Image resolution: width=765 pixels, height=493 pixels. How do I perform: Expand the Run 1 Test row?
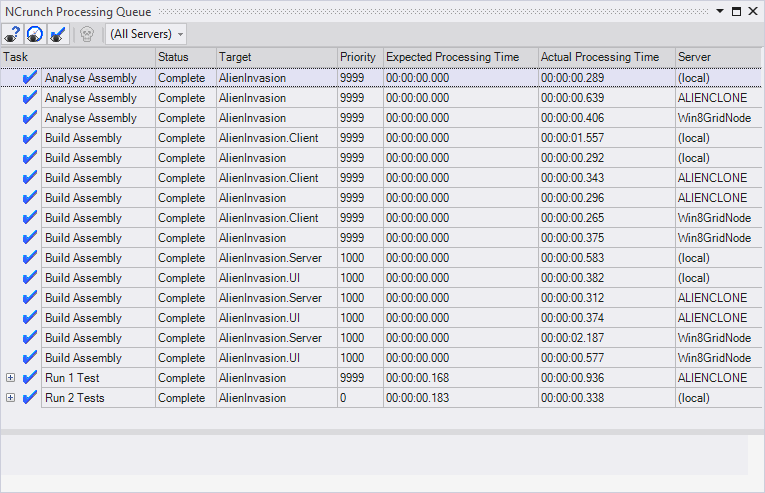click(11, 378)
